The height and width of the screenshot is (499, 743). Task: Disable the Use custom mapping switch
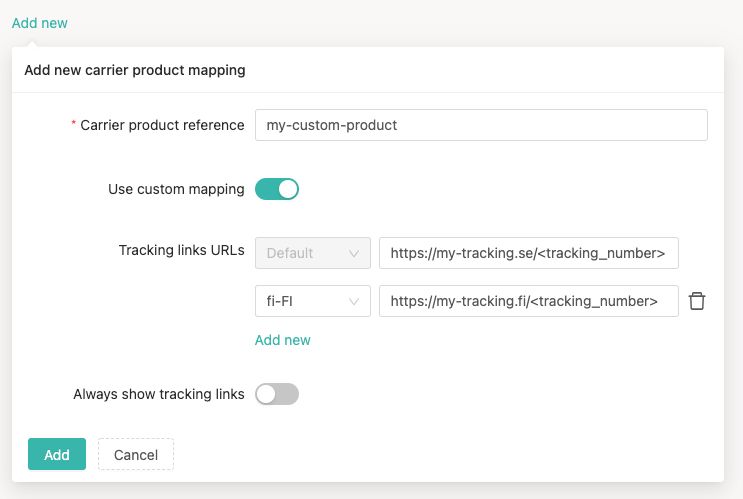pos(277,189)
